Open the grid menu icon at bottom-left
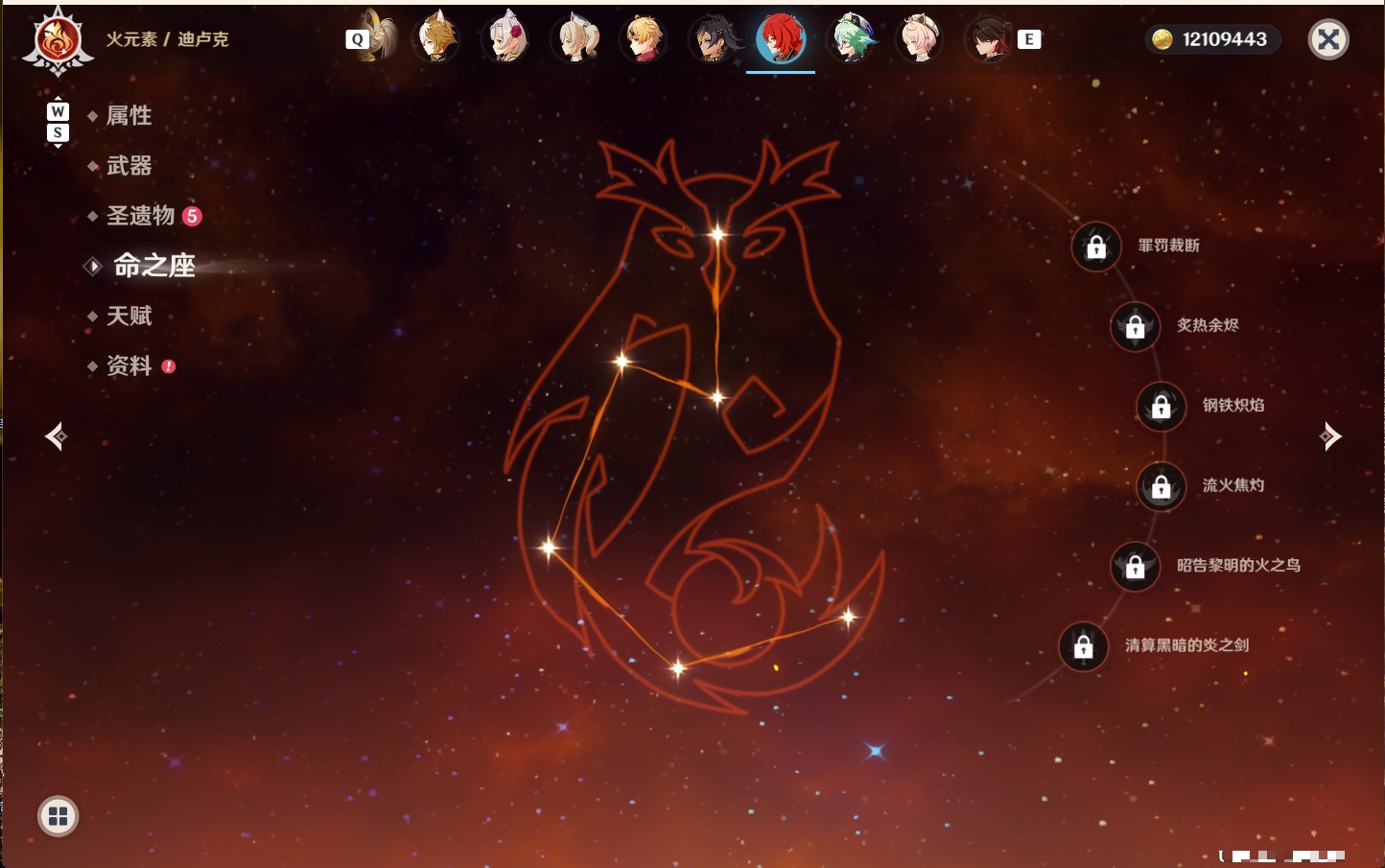This screenshot has width=1385, height=868. [59, 816]
